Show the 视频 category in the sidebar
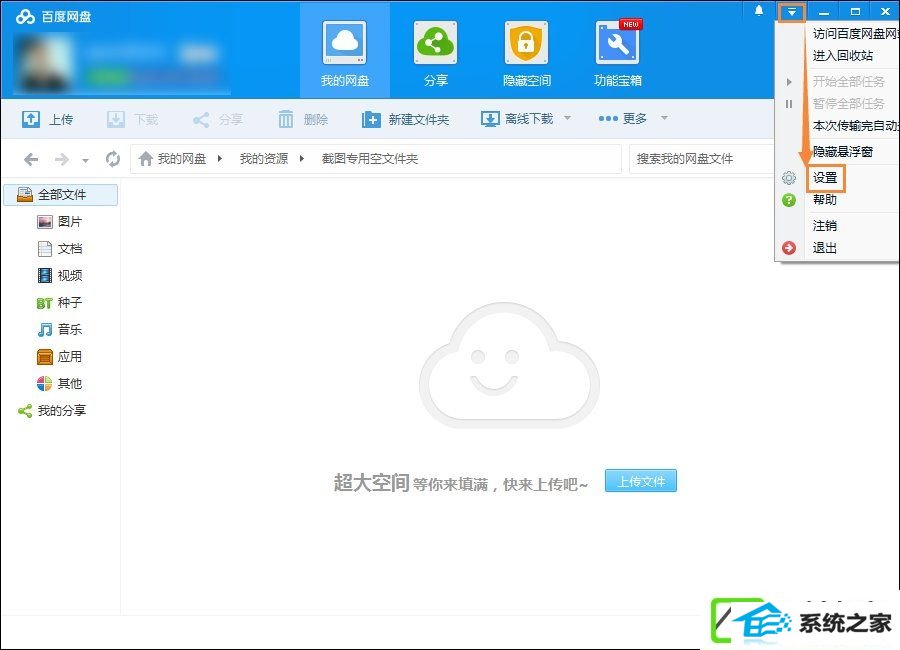 [x=60, y=276]
